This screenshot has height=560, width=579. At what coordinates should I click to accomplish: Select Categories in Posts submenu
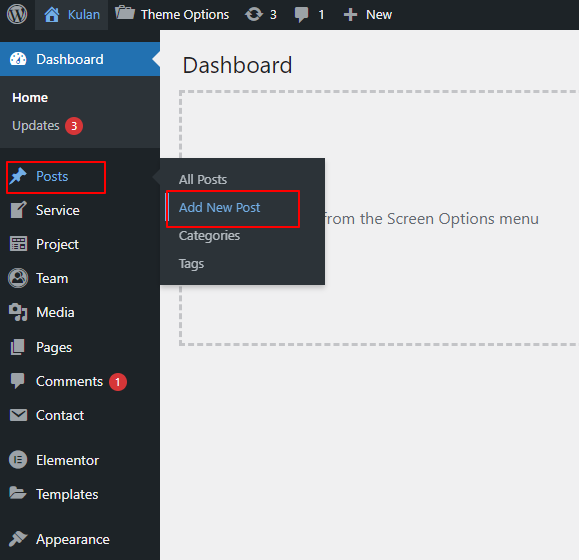pyautogui.click(x=209, y=236)
